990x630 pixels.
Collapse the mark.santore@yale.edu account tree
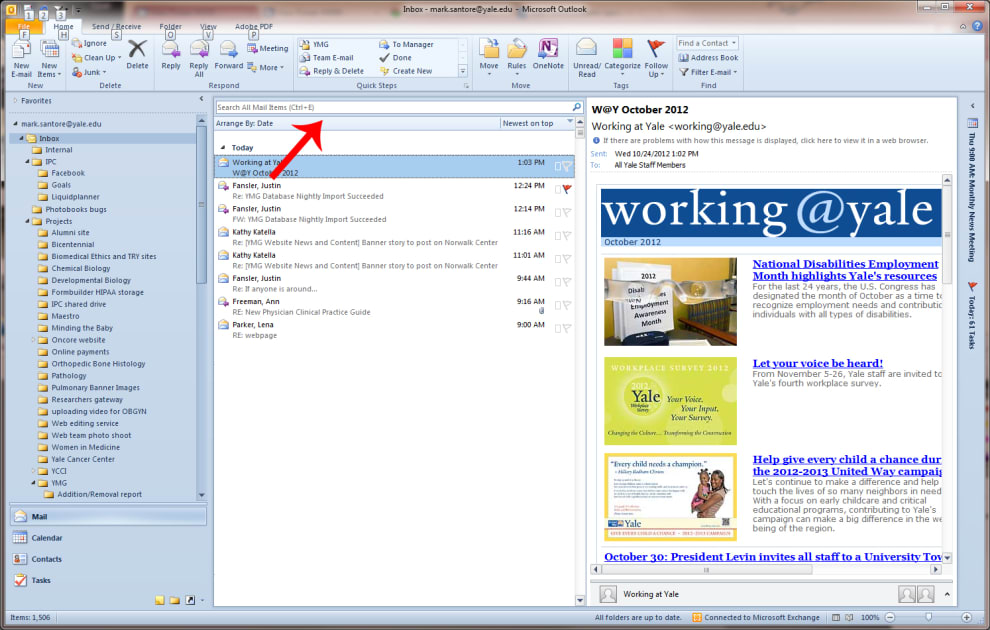coord(16,124)
